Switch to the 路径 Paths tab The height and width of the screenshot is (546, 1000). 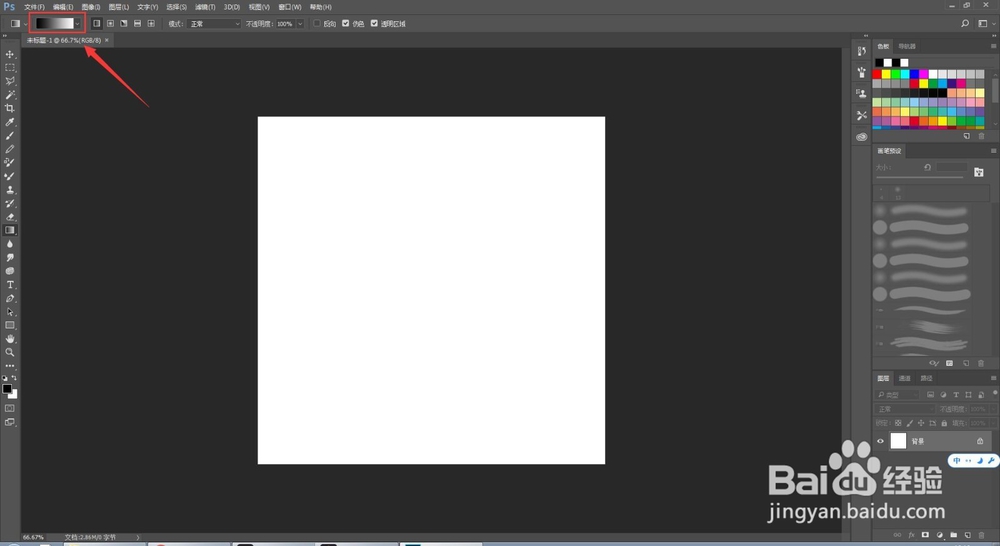pyautogui.click(x=926, y=378)
